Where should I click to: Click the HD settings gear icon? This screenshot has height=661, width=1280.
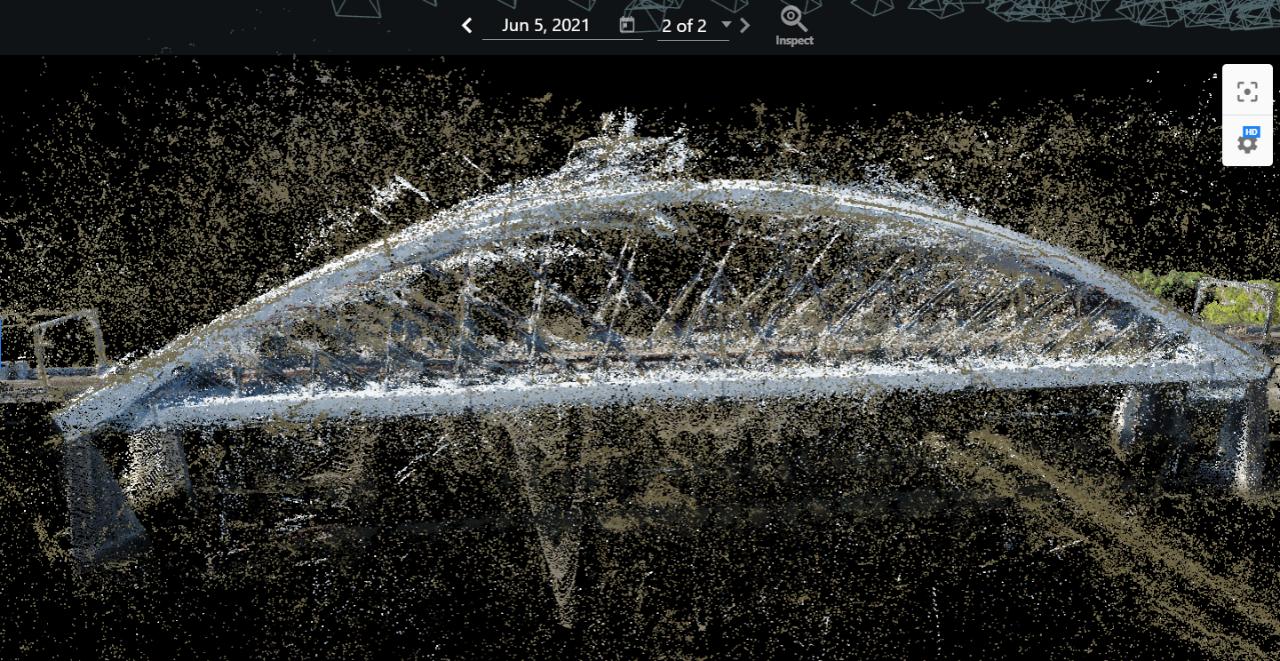(1247, 143)
